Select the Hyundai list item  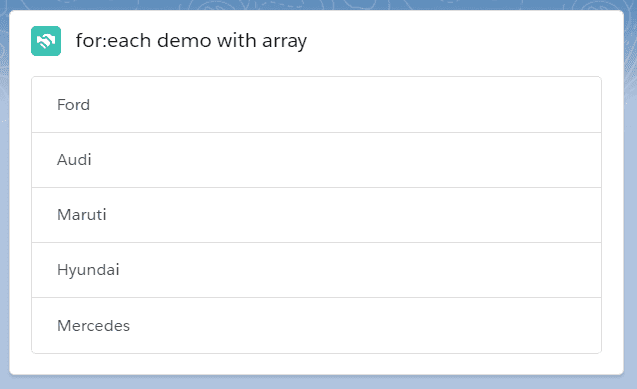(316, 270)
